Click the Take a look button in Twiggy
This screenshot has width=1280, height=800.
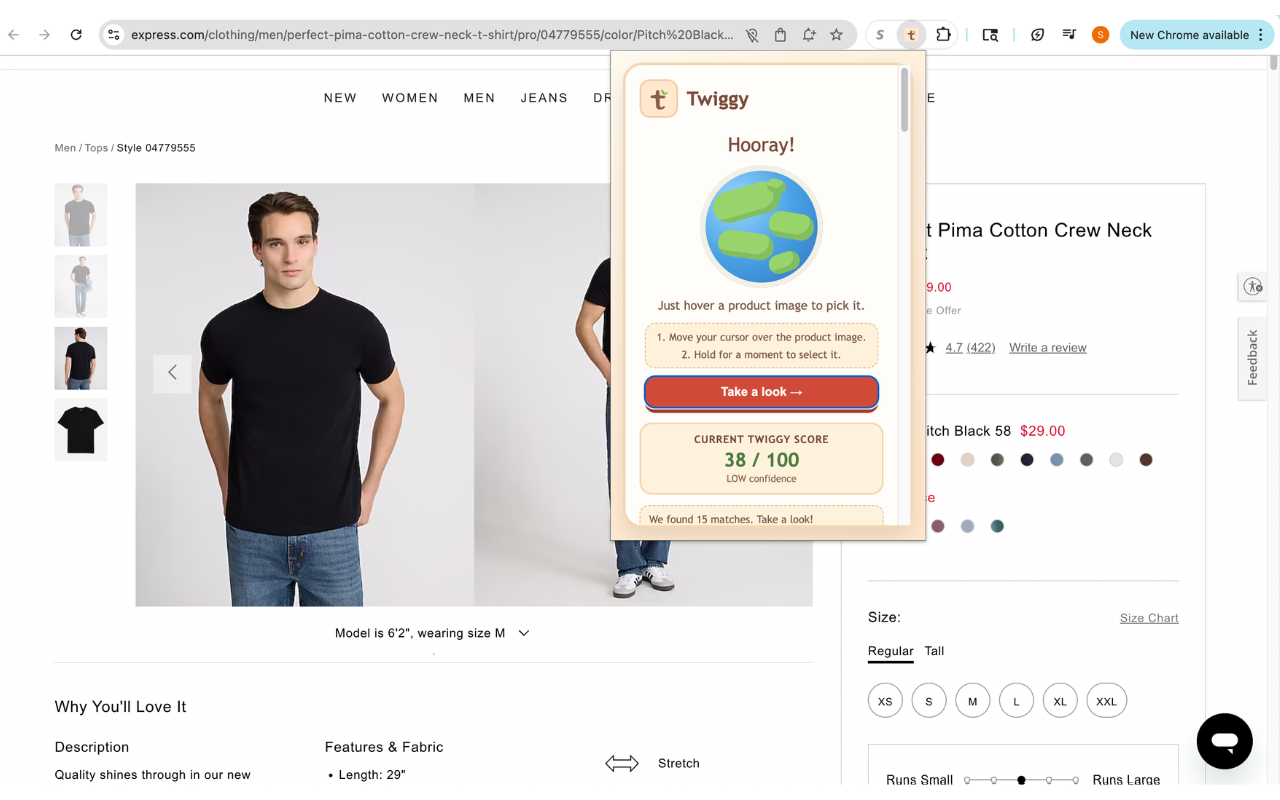pyautogui.click(x=761, y=392)
